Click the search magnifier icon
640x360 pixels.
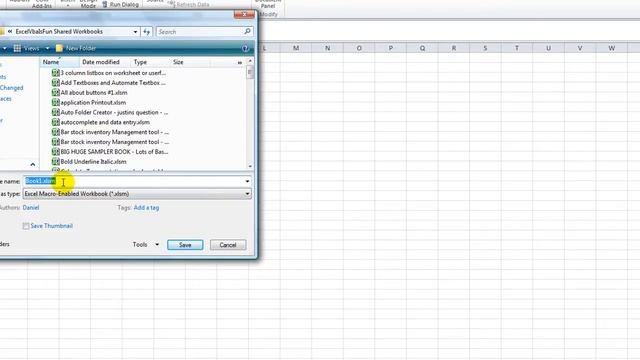(x=247, y=31)
